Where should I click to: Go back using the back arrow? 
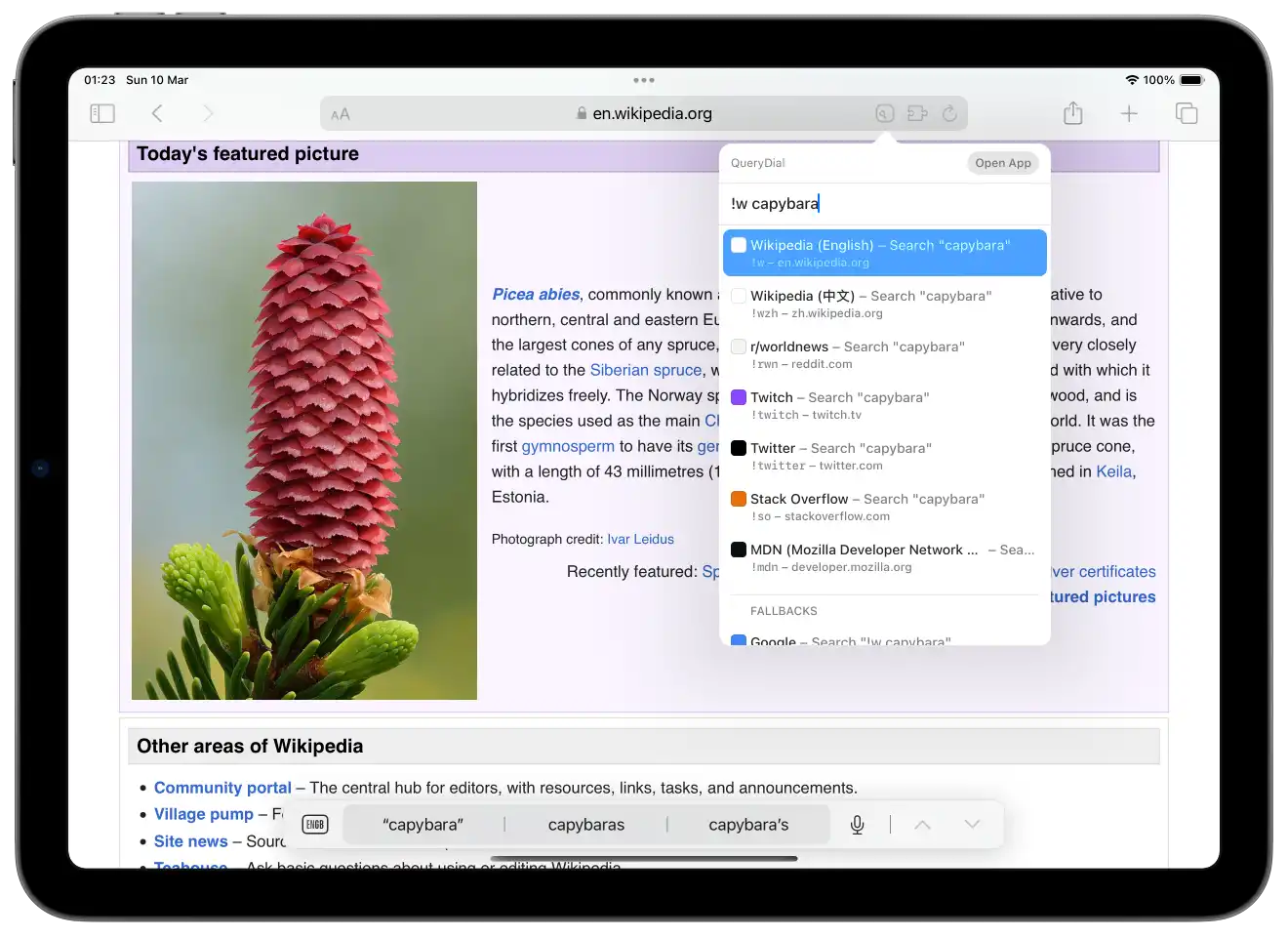[x=157, y=114]
